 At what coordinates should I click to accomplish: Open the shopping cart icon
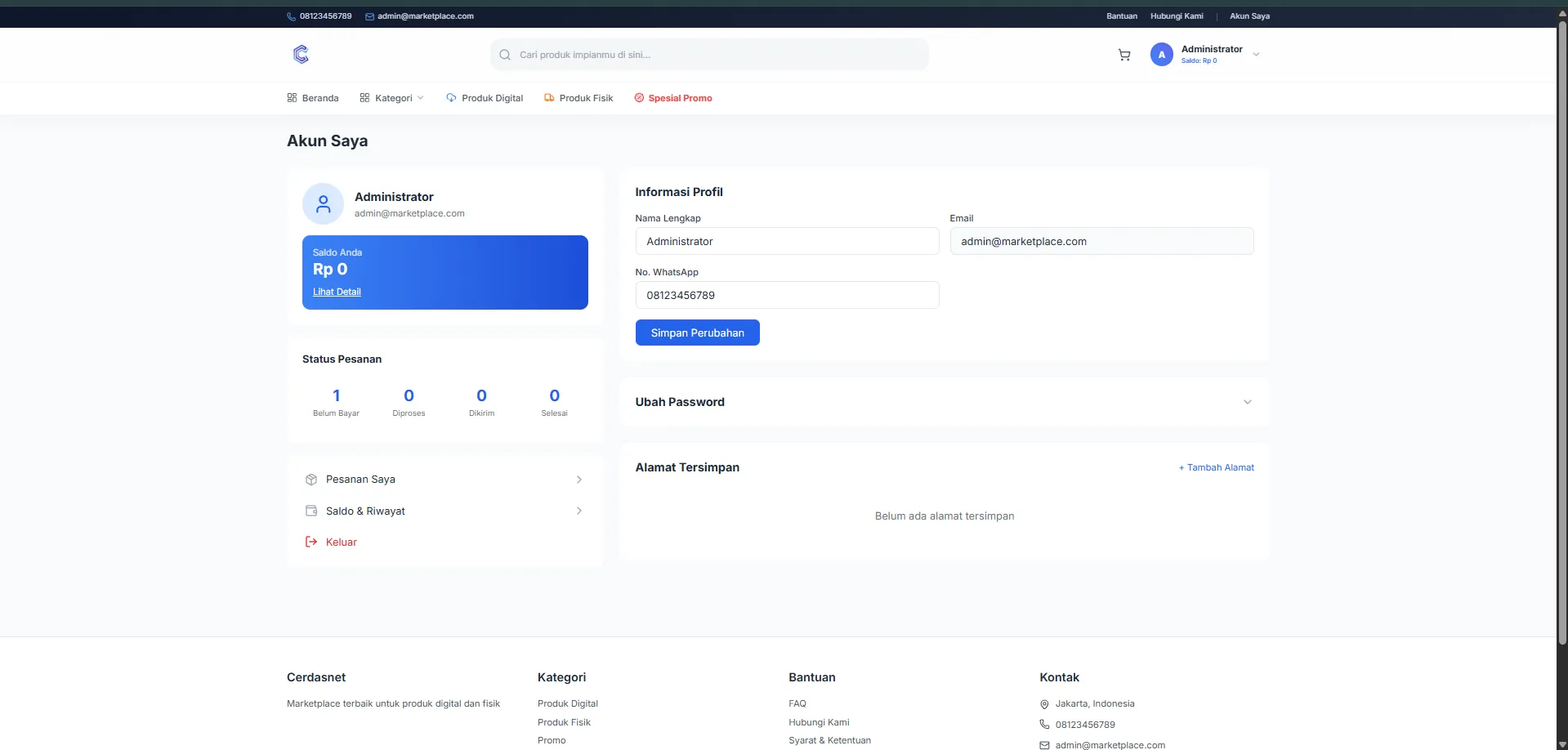[1124, 55]
